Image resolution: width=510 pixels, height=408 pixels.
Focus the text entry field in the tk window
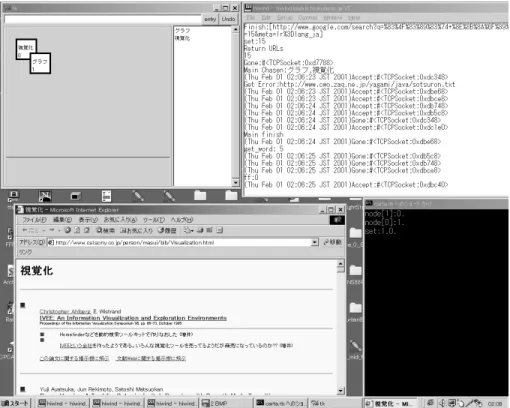point(103,19)
